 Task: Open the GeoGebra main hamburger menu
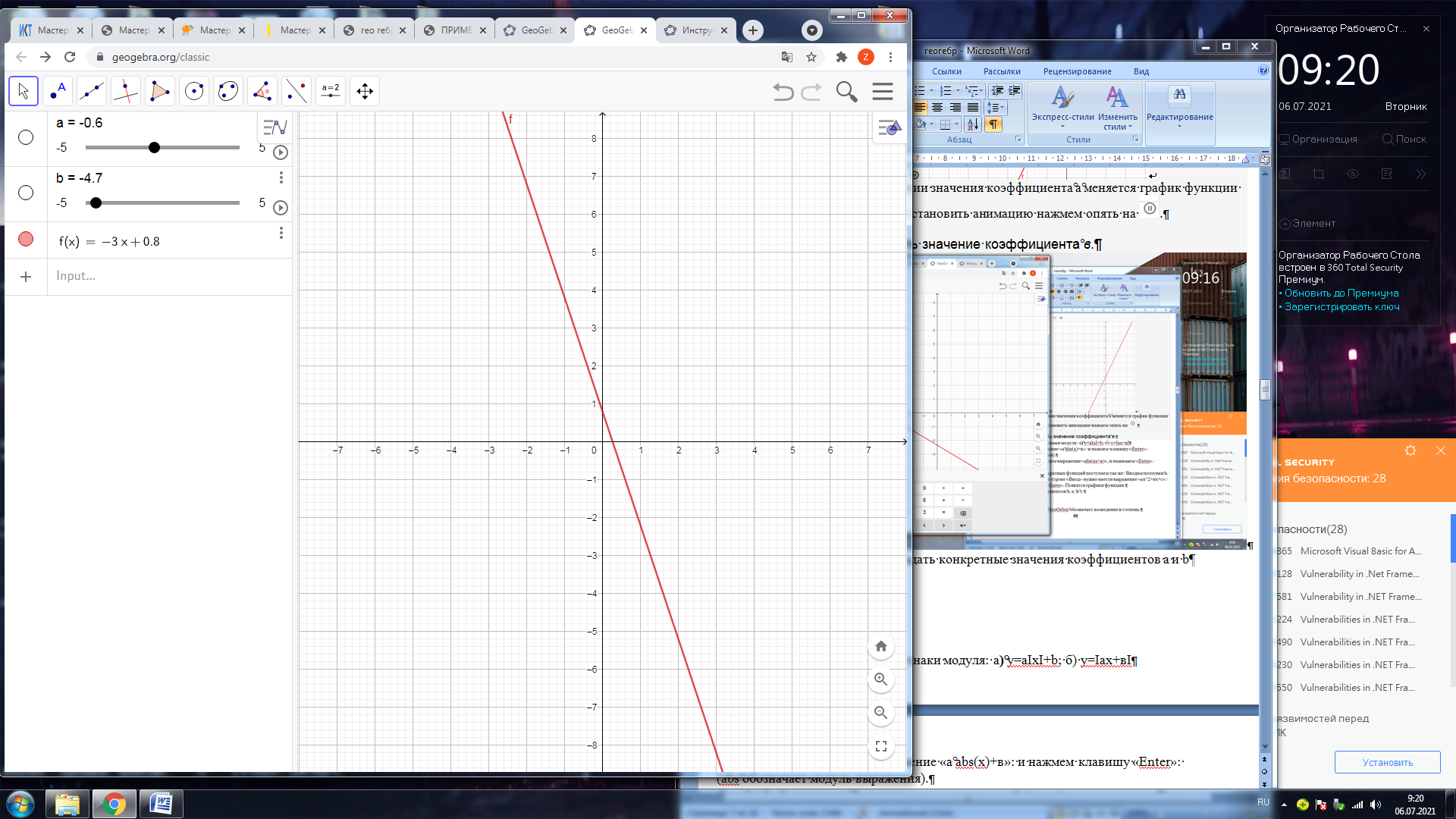(883, 92)
